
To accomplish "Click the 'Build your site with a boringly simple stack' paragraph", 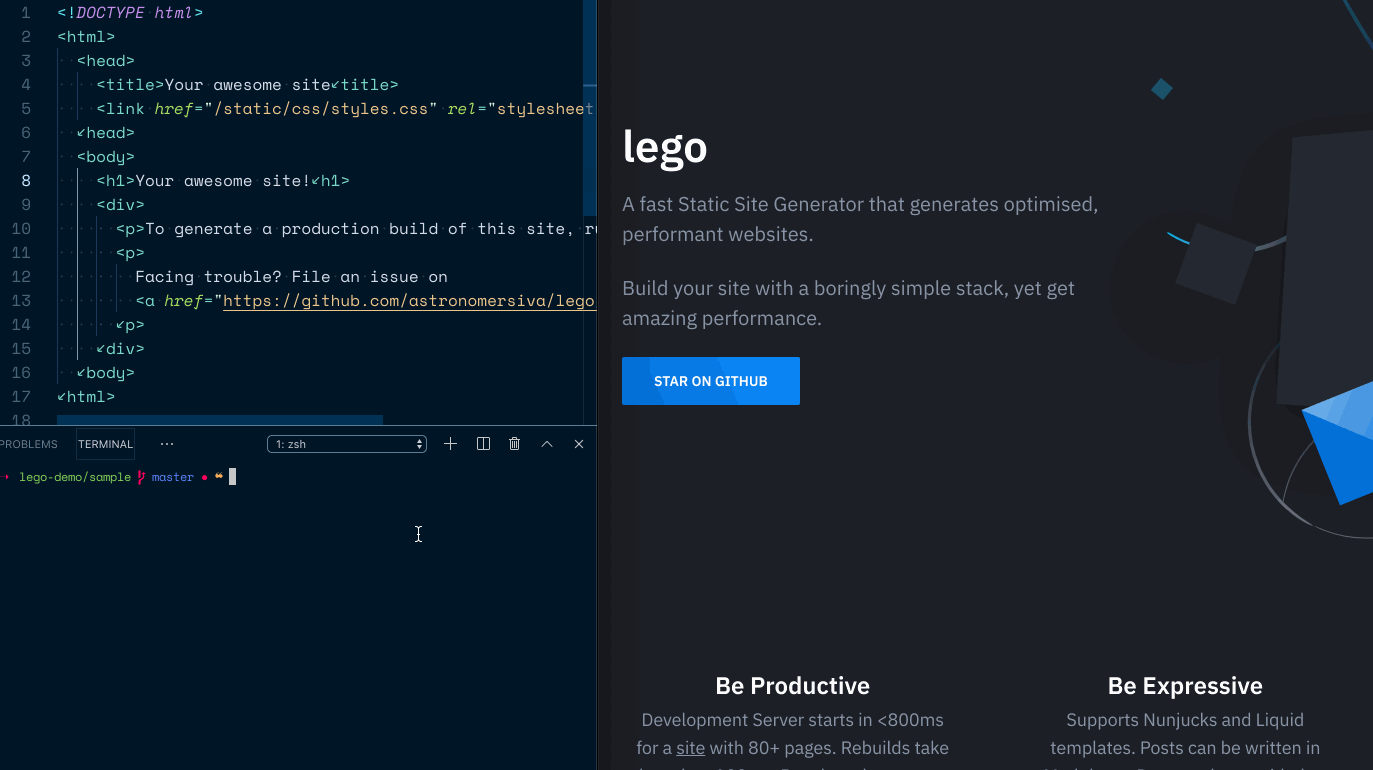I will click(848, 303).
